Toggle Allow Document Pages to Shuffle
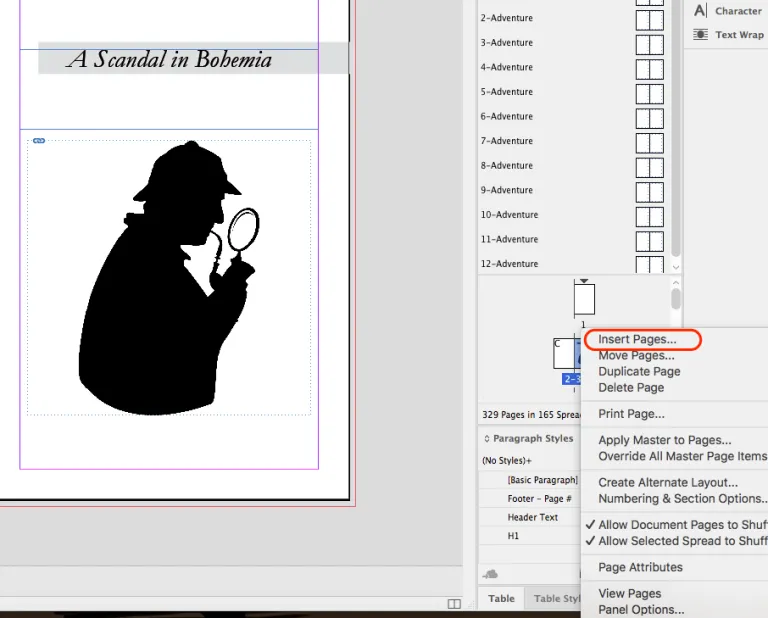768x618 pixels. (x=676, y=524)
